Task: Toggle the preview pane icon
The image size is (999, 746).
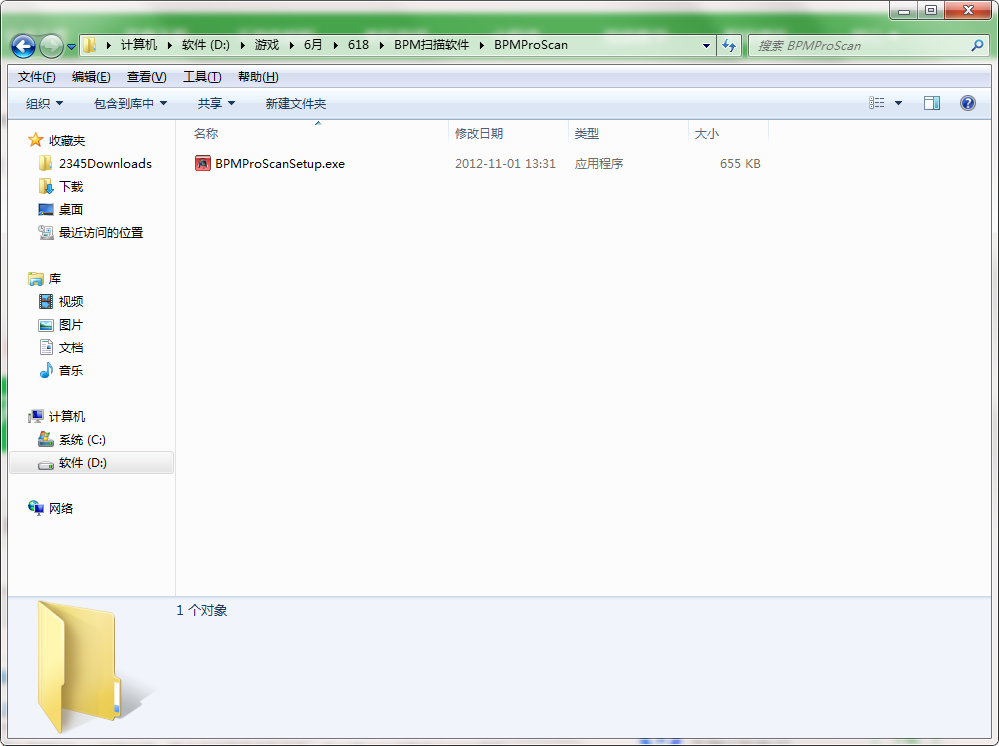Action: [931, 103]
